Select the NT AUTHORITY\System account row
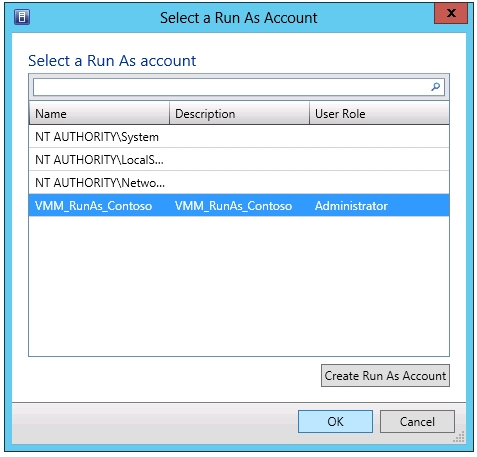This screenshot has width=477, height=457. (x=239, y=137)
